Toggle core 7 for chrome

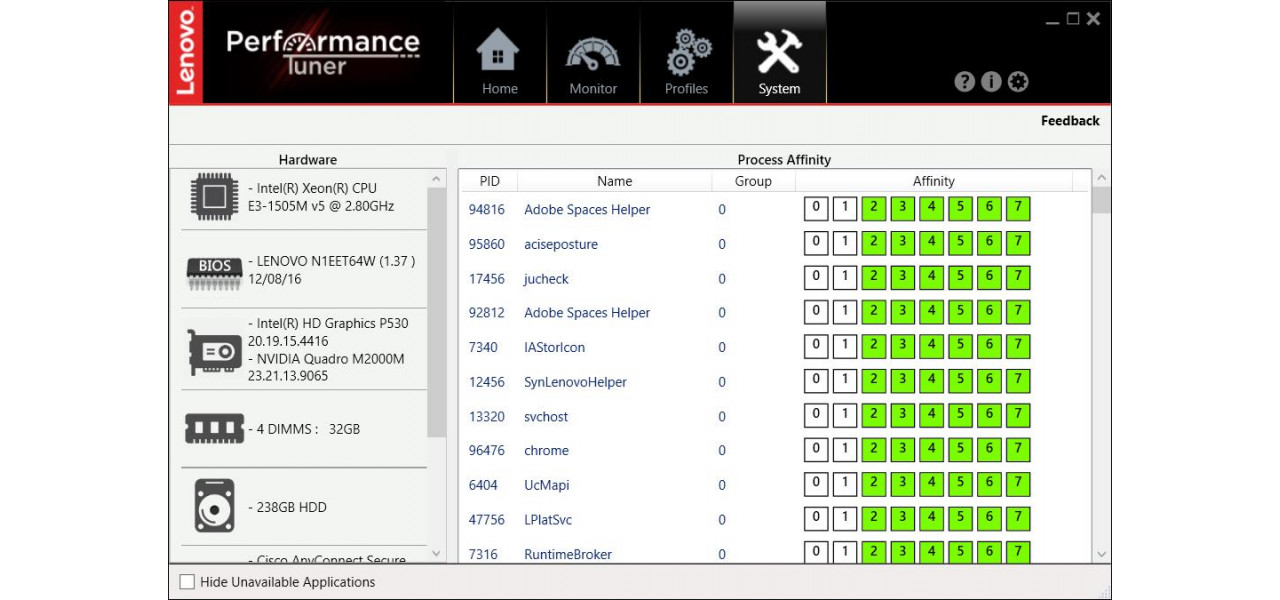point(1018,450)
